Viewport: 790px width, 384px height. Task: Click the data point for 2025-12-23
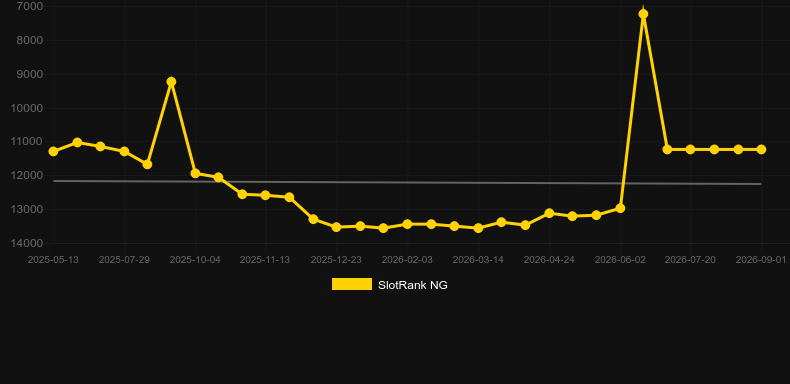tap(337, 227)
